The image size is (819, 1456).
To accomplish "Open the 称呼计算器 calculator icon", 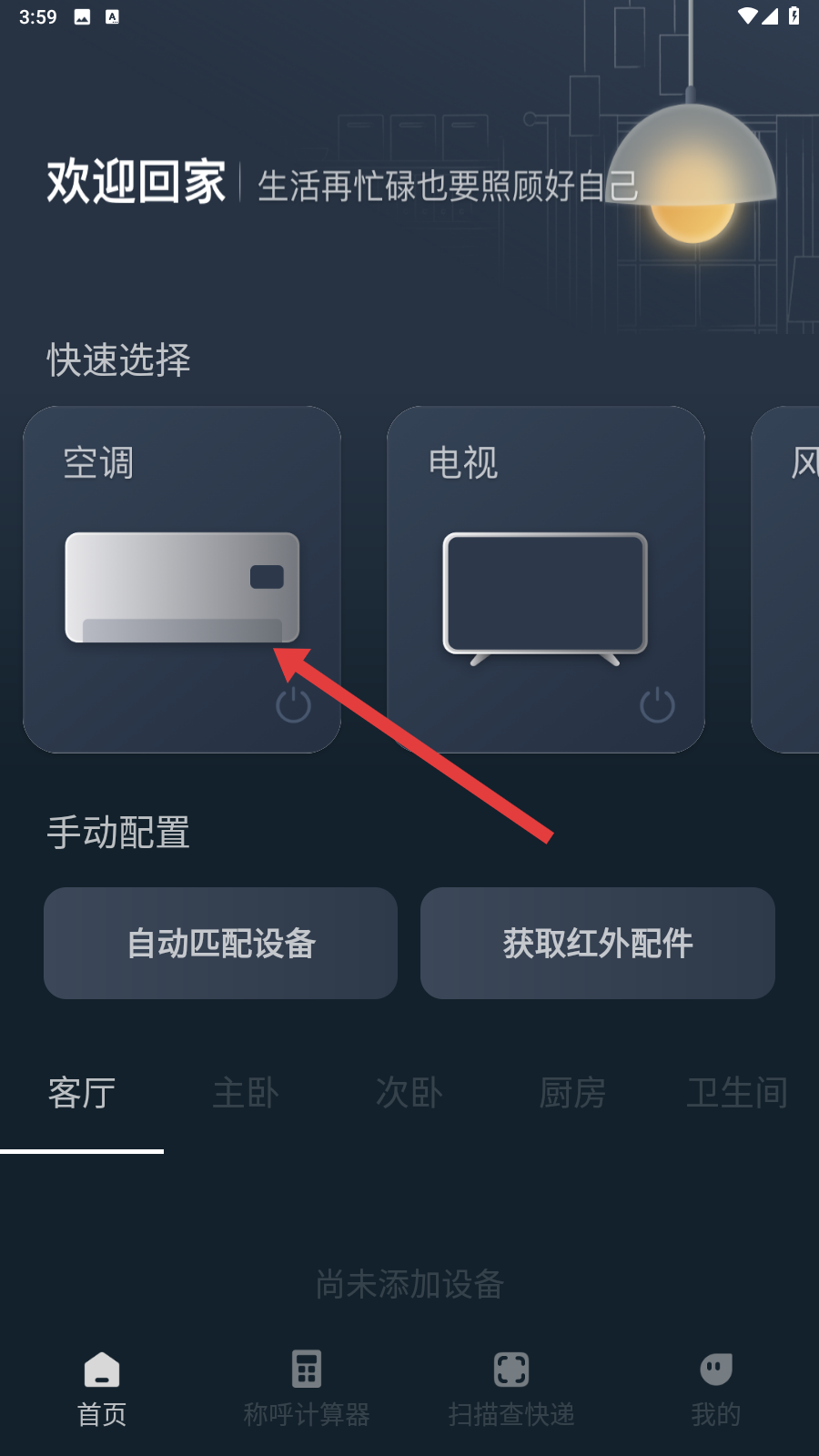I will (x=307, y=1369).
